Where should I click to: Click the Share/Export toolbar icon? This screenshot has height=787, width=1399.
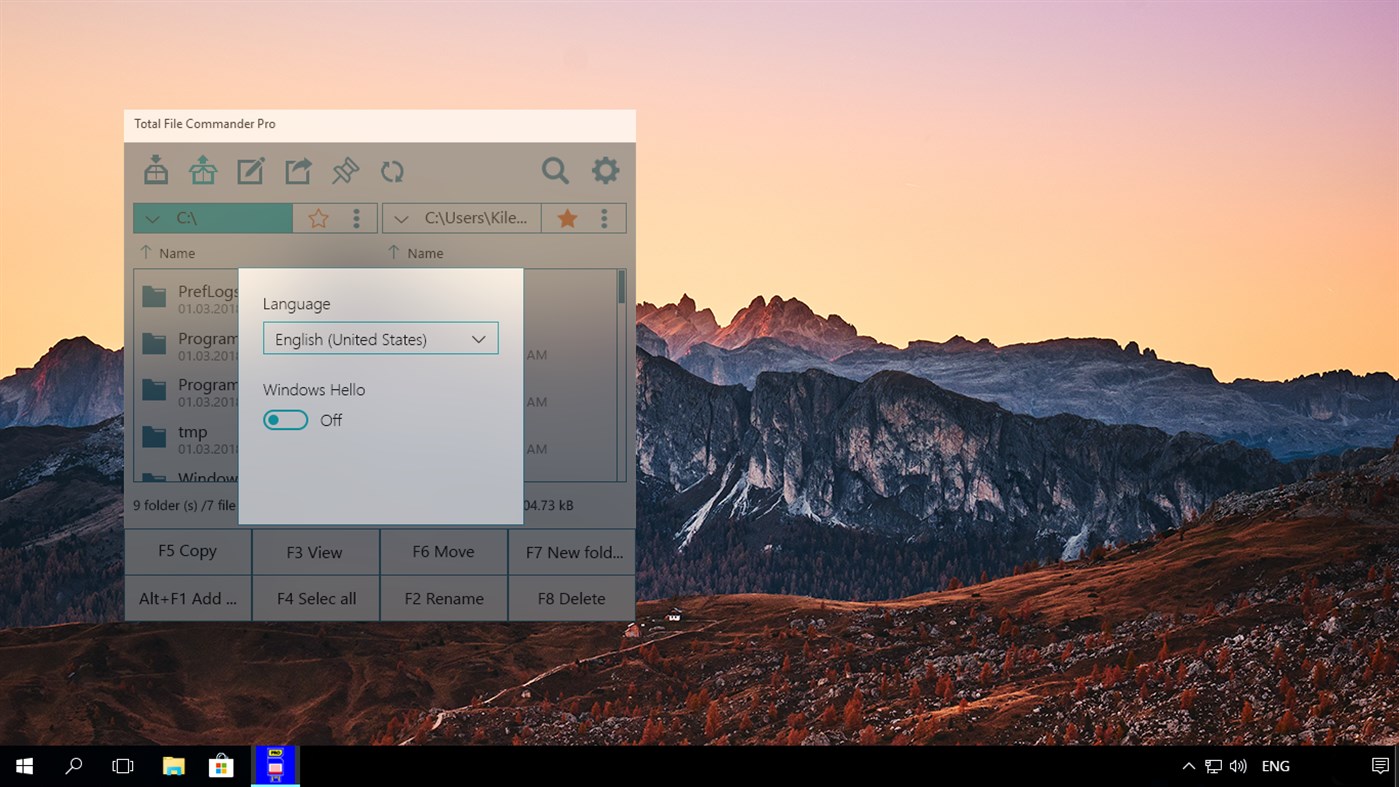[297, 170]
